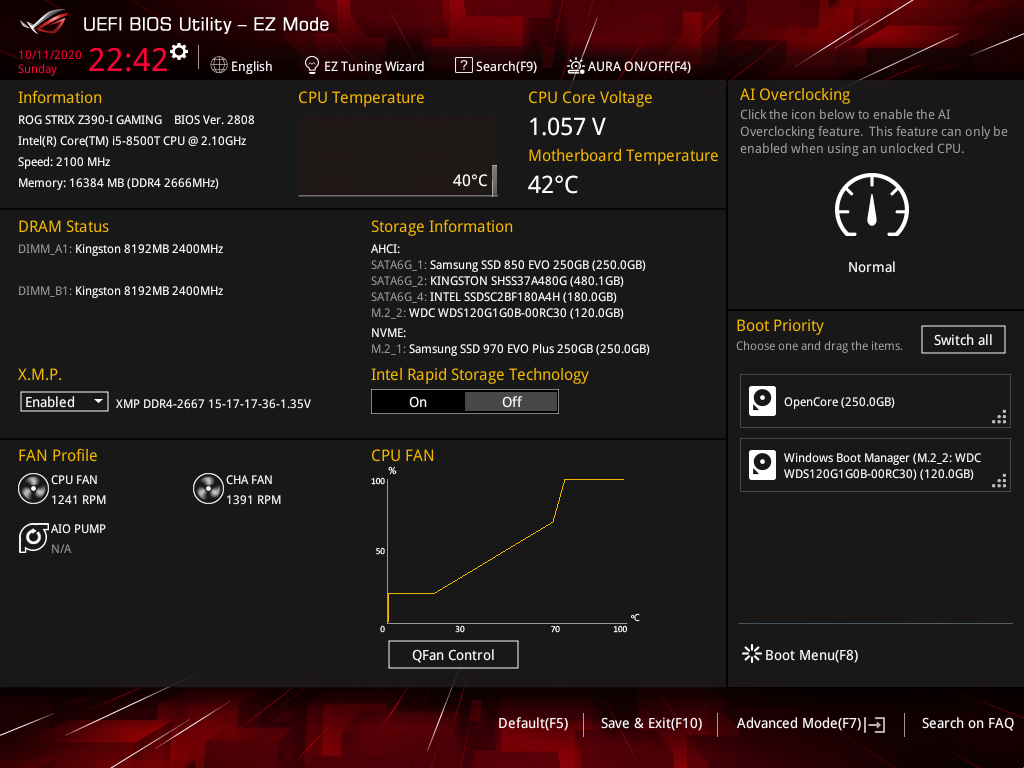The image size is (1024, 768).
Task: Select English language option
Action: coord(242,66)
